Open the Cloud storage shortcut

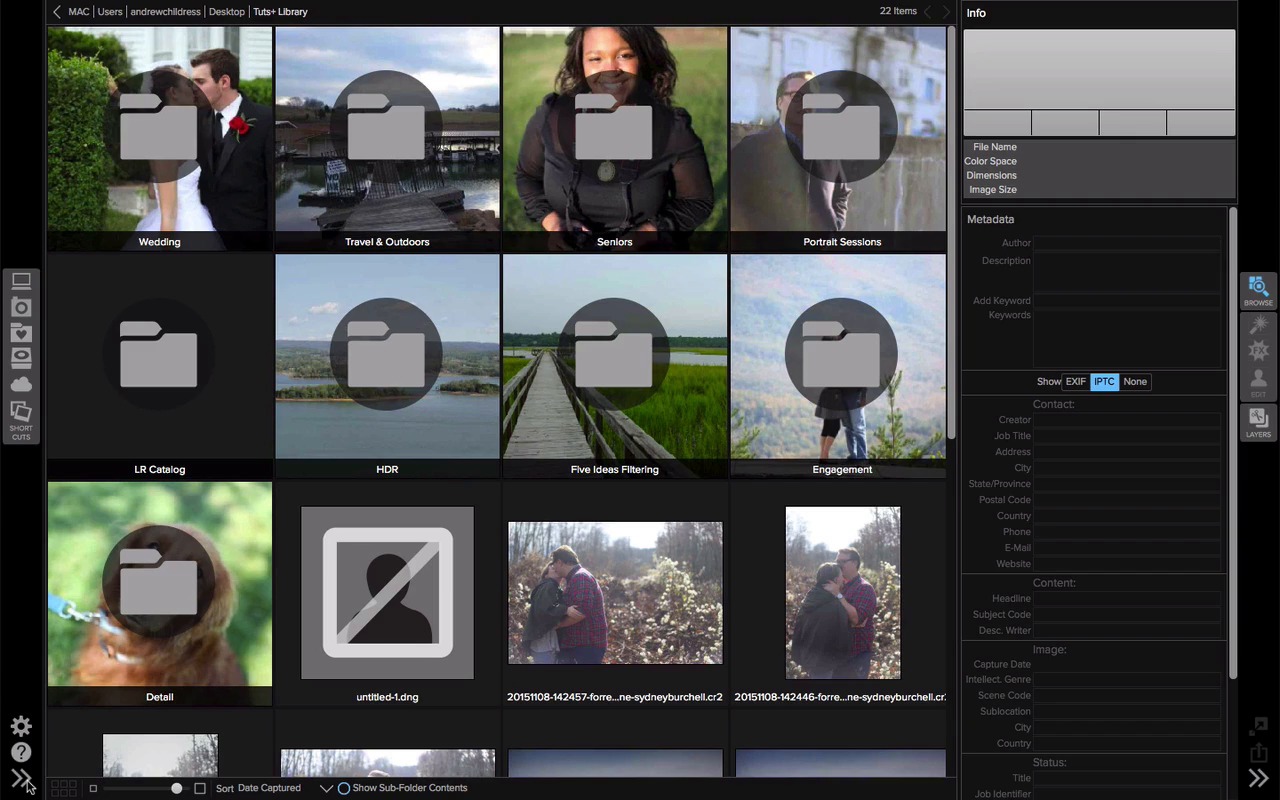(21, 385)
